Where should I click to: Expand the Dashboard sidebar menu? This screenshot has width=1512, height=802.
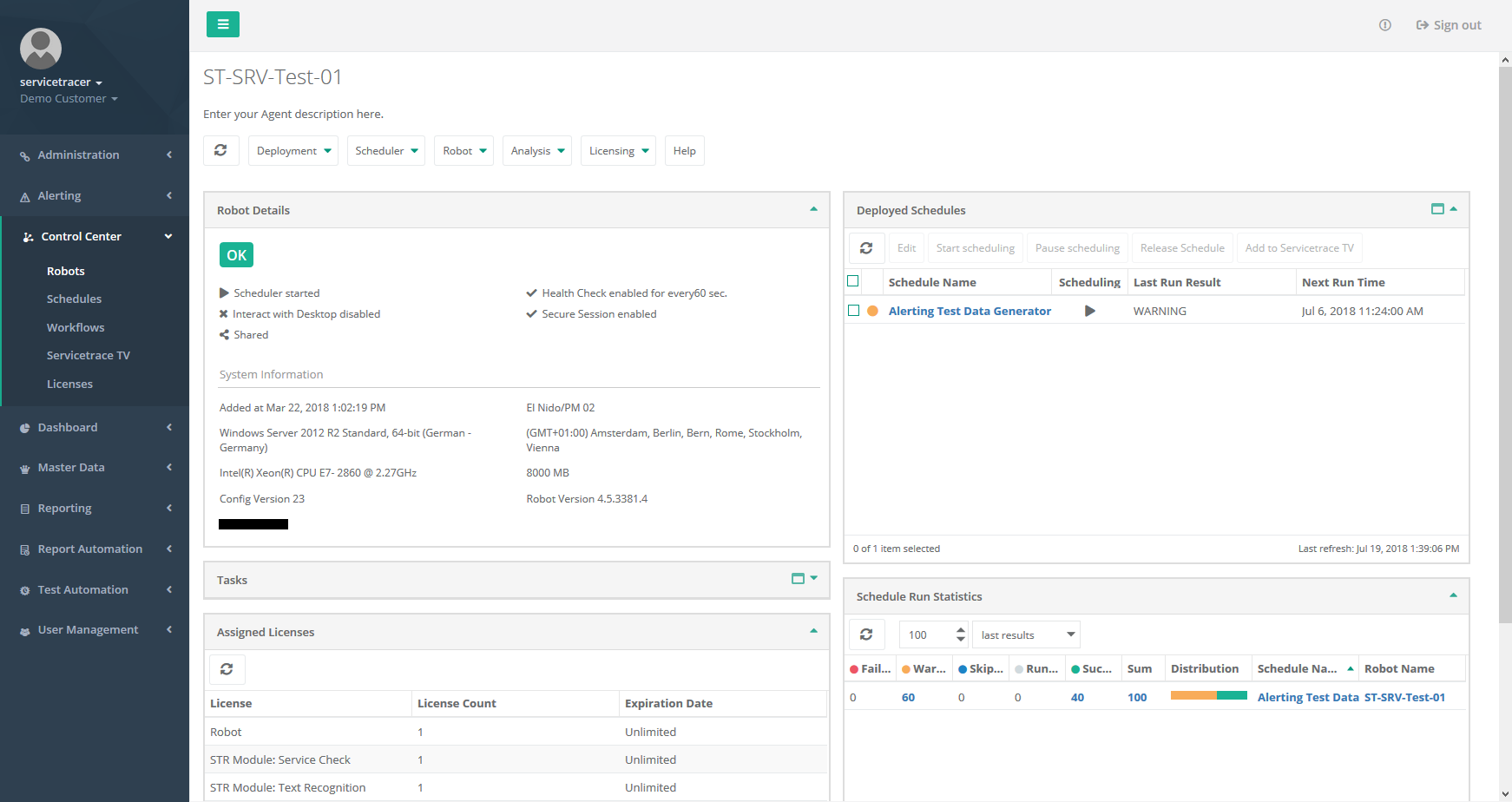95,427
